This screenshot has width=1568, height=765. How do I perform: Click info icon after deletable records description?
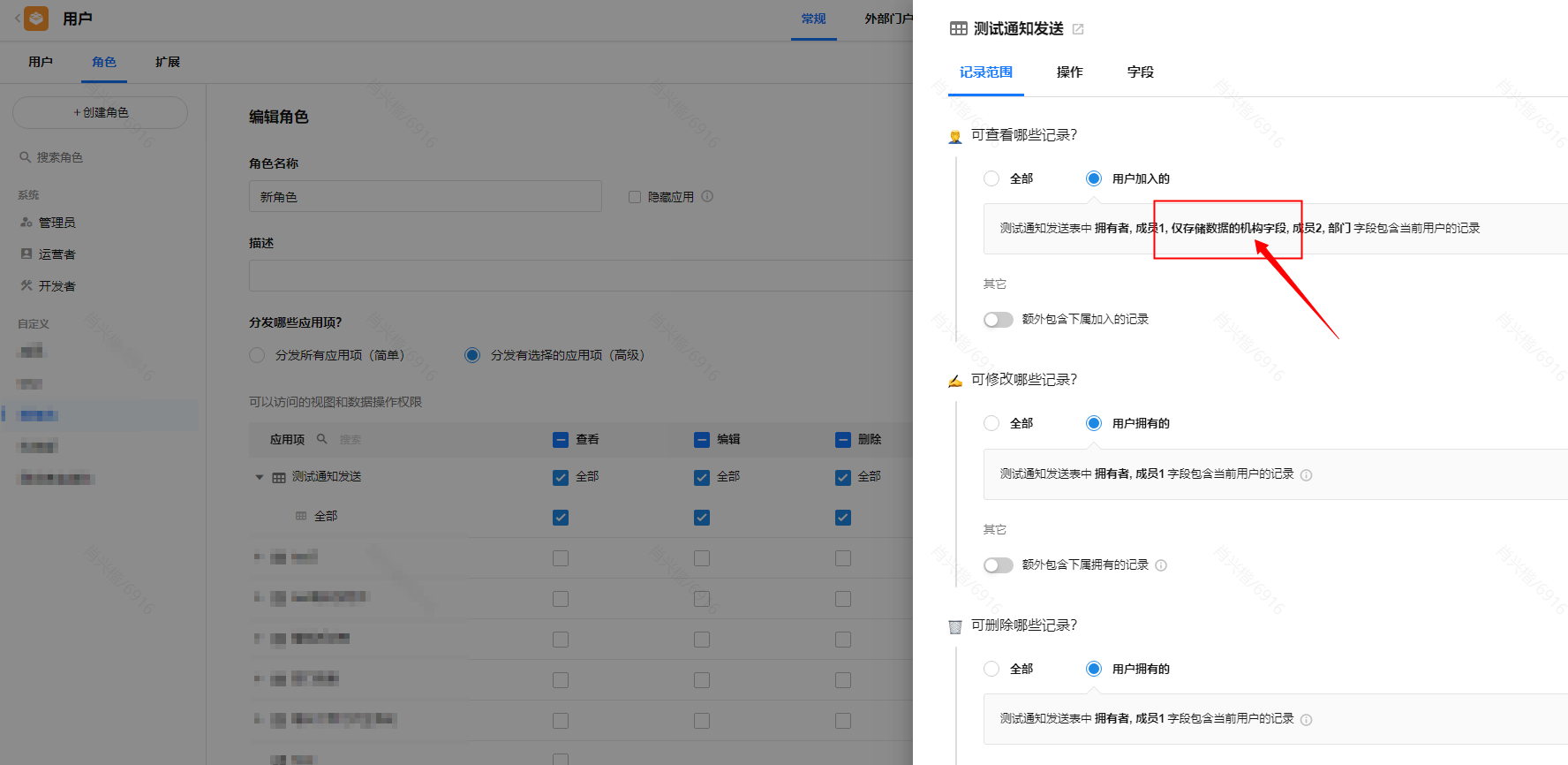1307,720
